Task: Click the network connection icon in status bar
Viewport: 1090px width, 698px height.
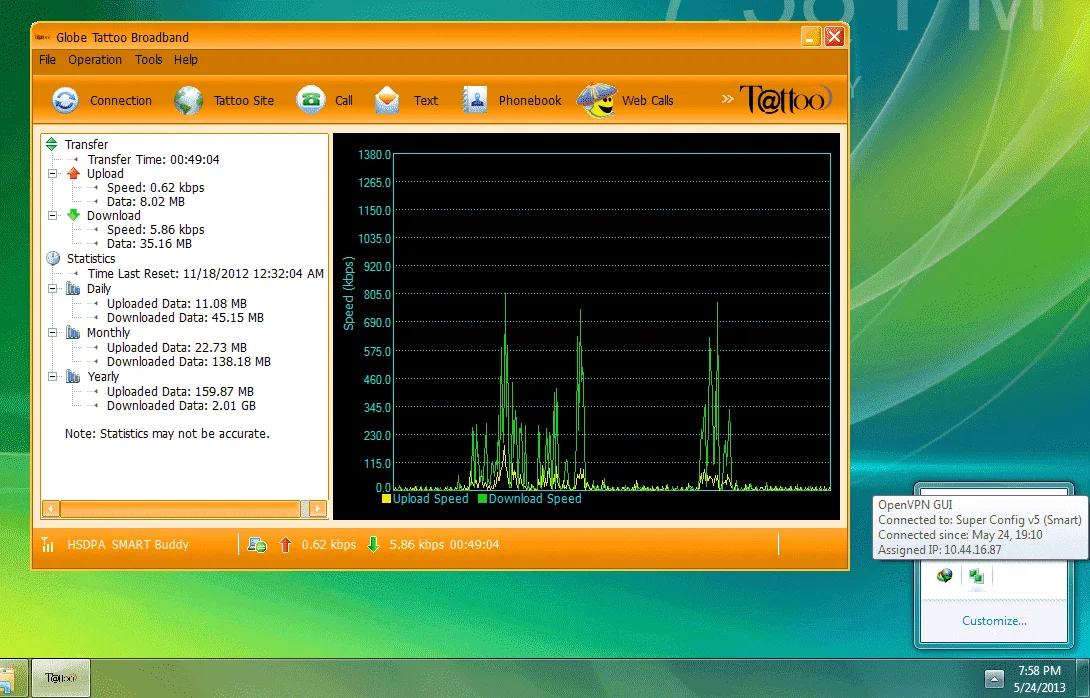Action: (x=257, y=545)
